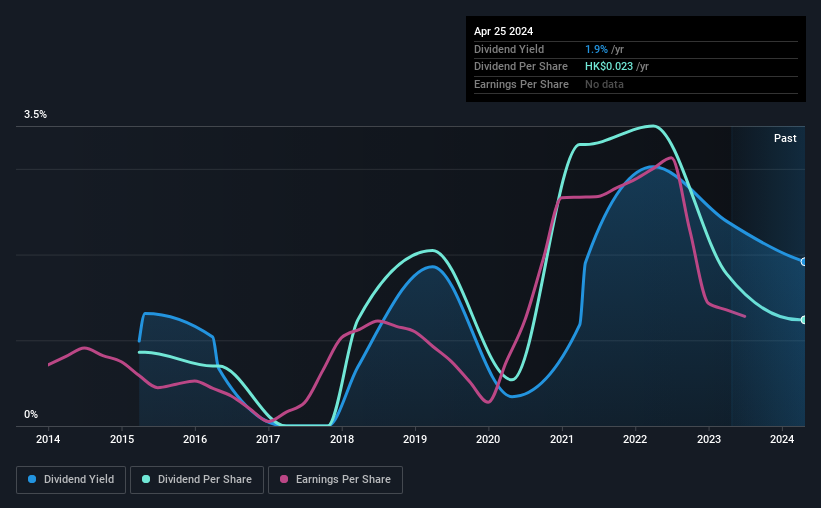Click the 2019 x-axis label
Screen dimensions: 821x508
[x=415, y=439]
